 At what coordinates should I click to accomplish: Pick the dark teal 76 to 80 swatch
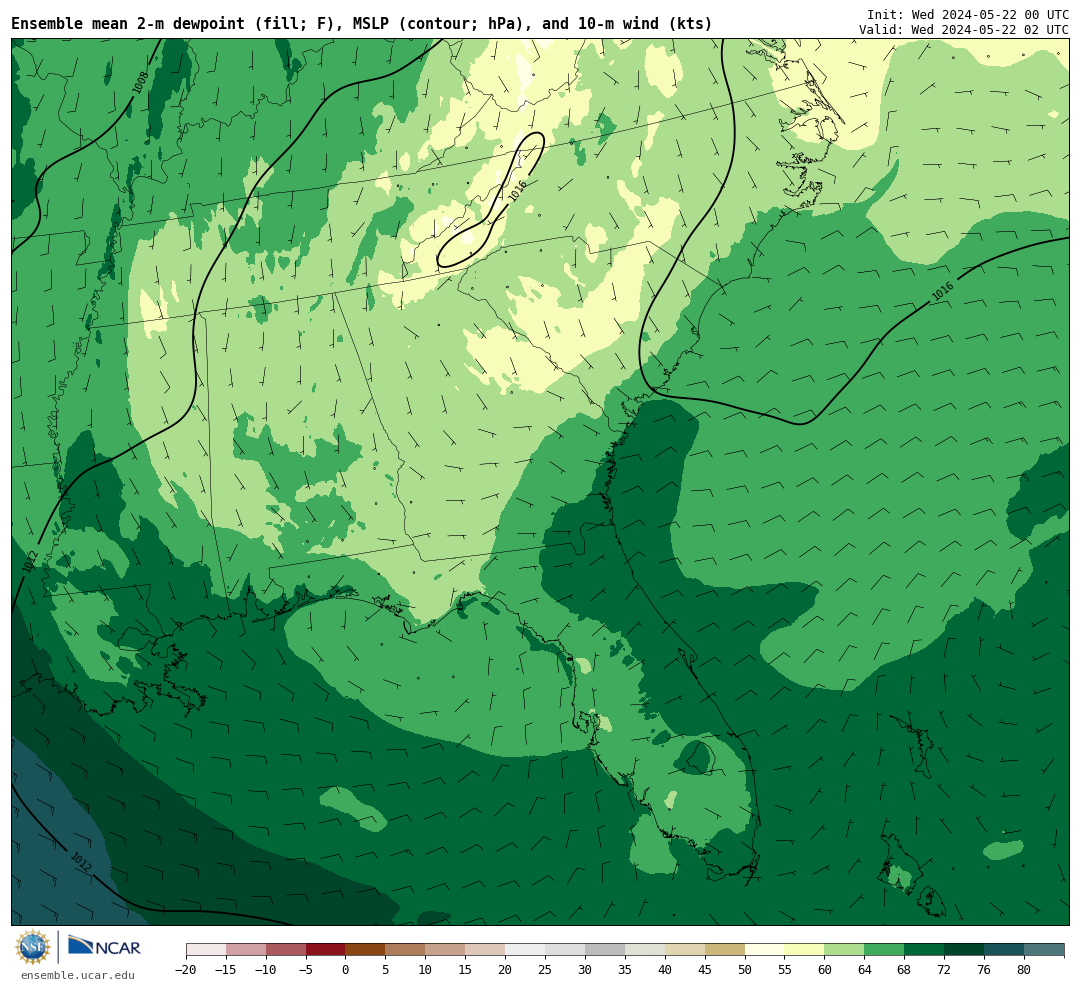click(1004, 950)
